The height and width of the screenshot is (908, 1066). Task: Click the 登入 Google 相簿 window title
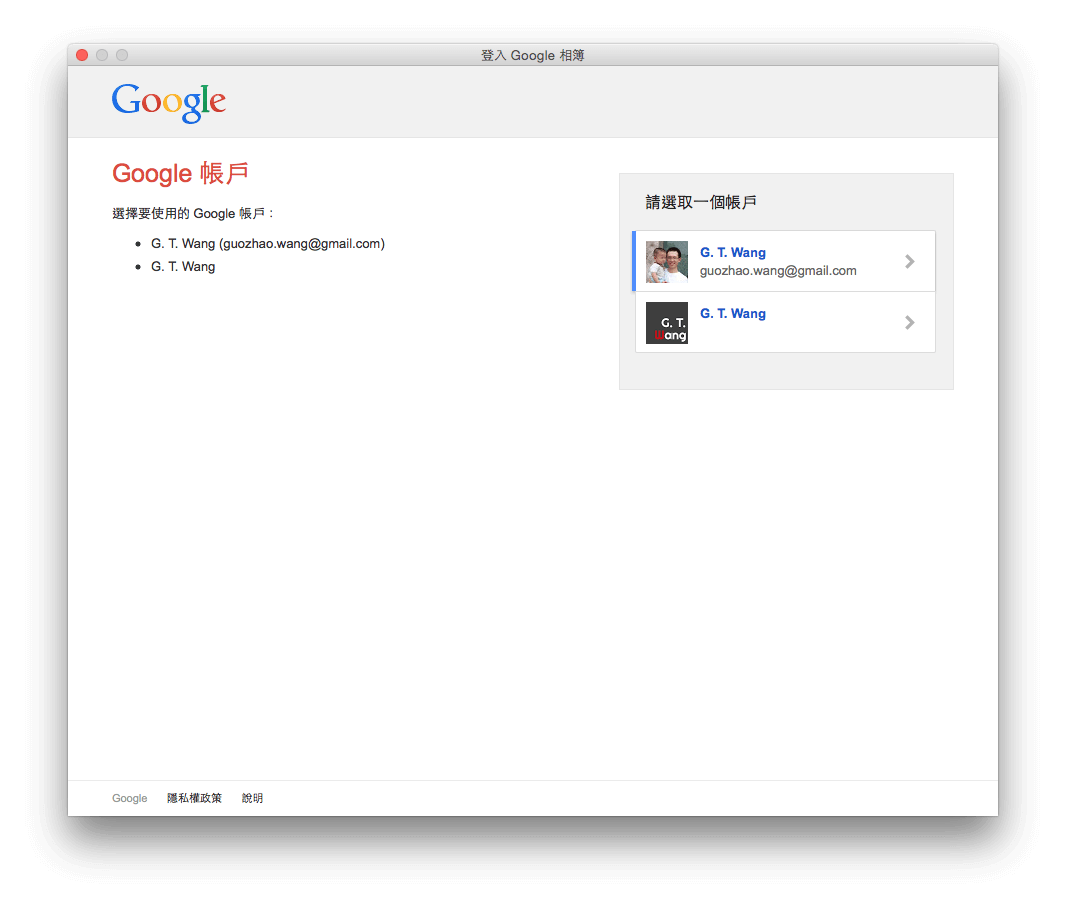click(x=532, y=55)
